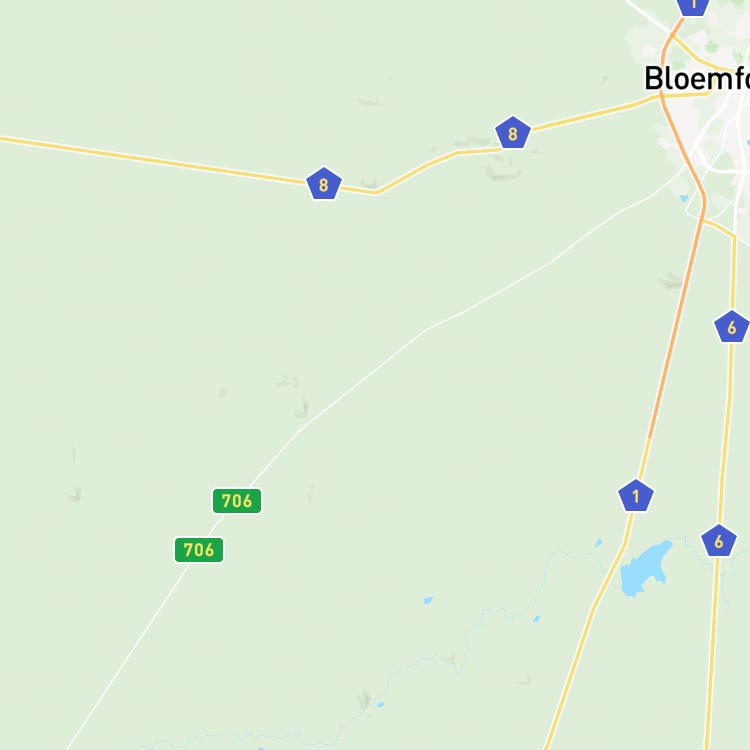Click the yellow route 6 road between its shields
The image size is (750, 750).
click(x=726, y=433)
